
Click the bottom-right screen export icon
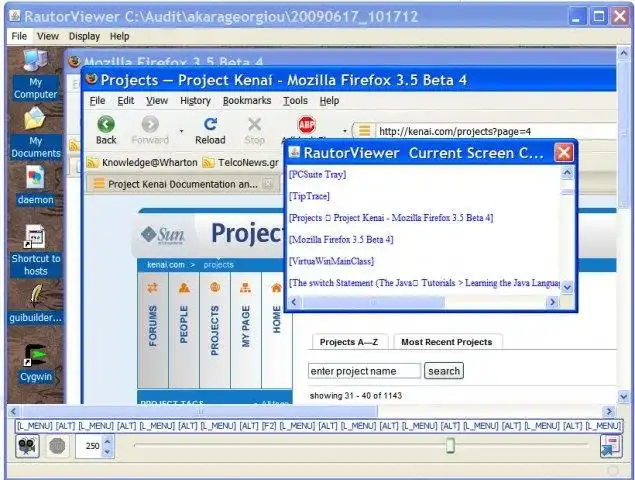tap(611, 446)
